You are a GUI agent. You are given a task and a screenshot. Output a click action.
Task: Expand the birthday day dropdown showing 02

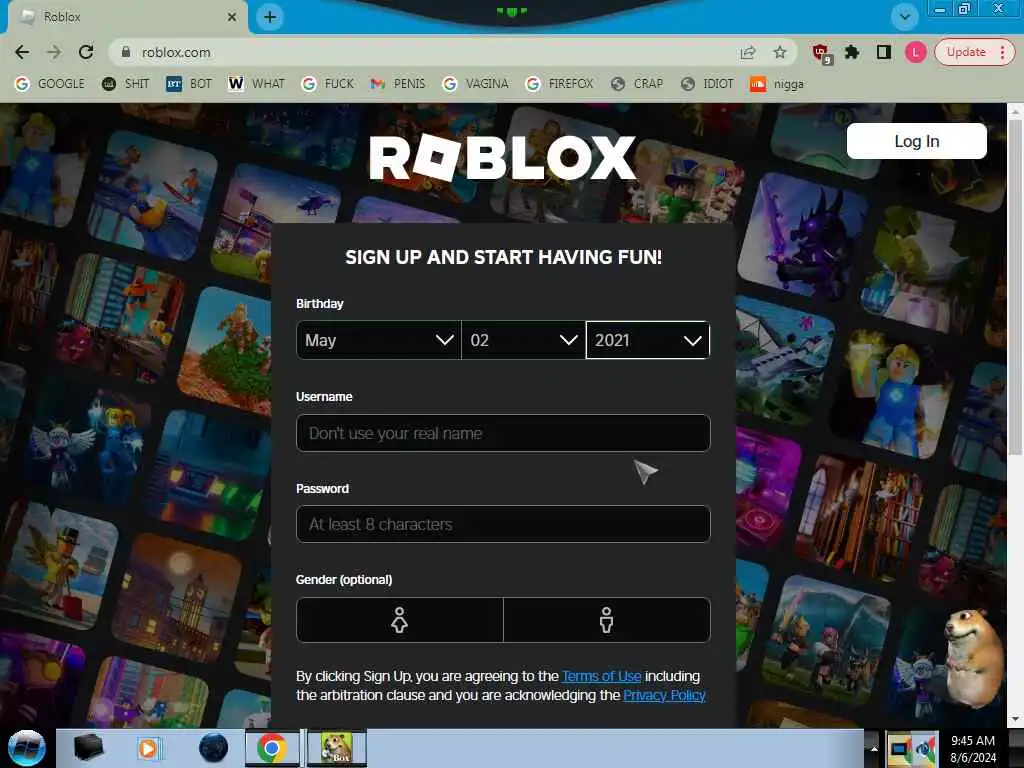click(523, 340)
